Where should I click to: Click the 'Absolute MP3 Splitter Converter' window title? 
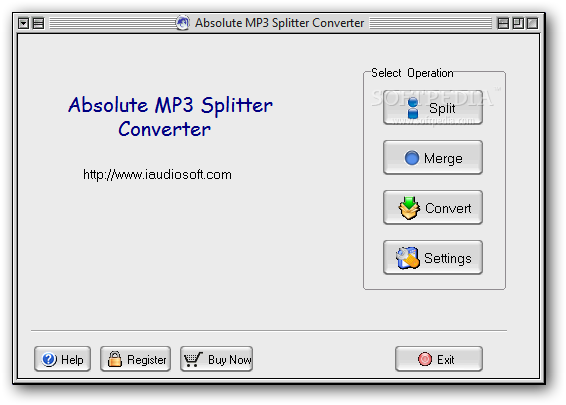279,23
